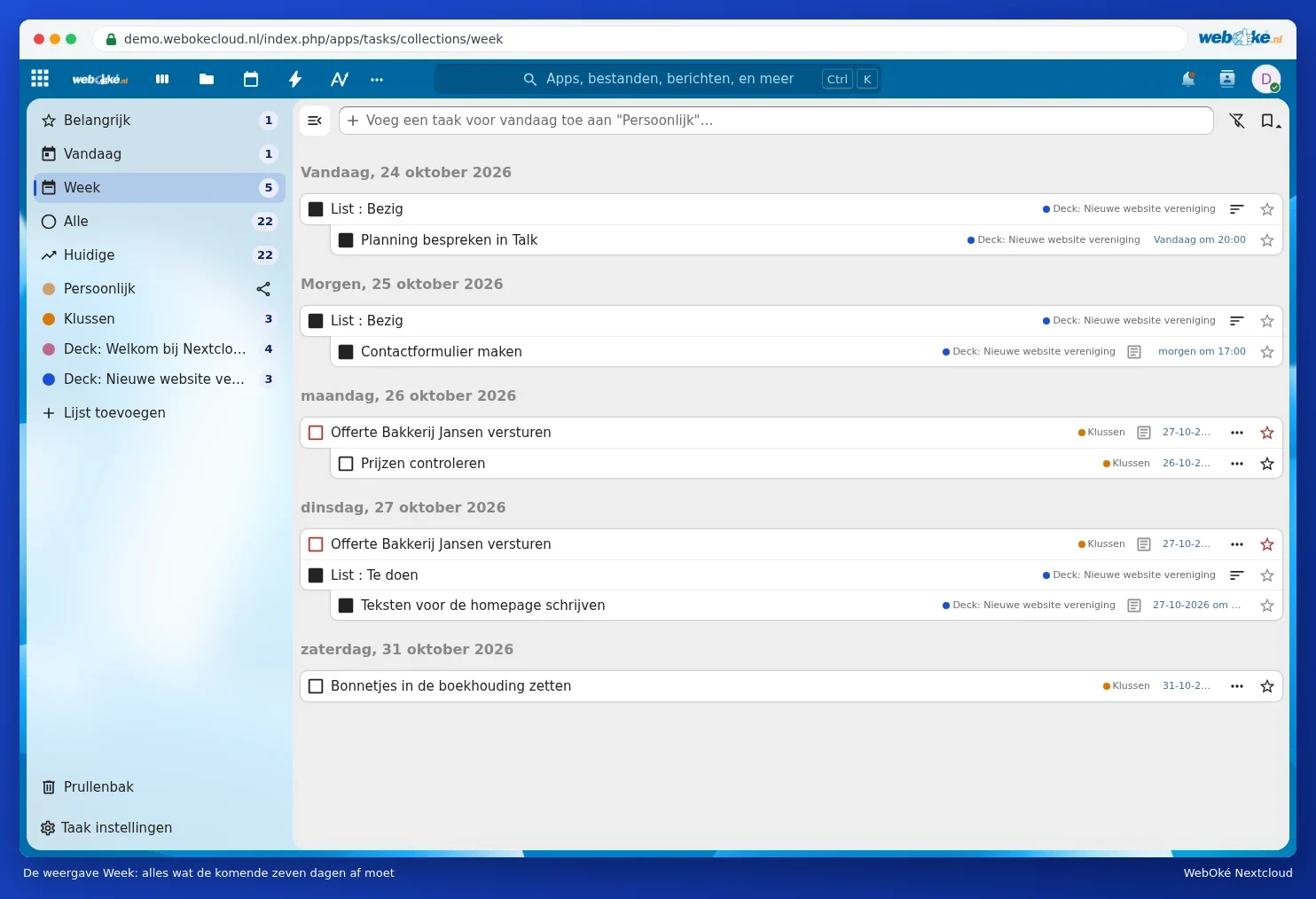Open actions menu for Bonnetjes in de boekhouding
The image size is (1316, 899).
(x=1237, y=686)
